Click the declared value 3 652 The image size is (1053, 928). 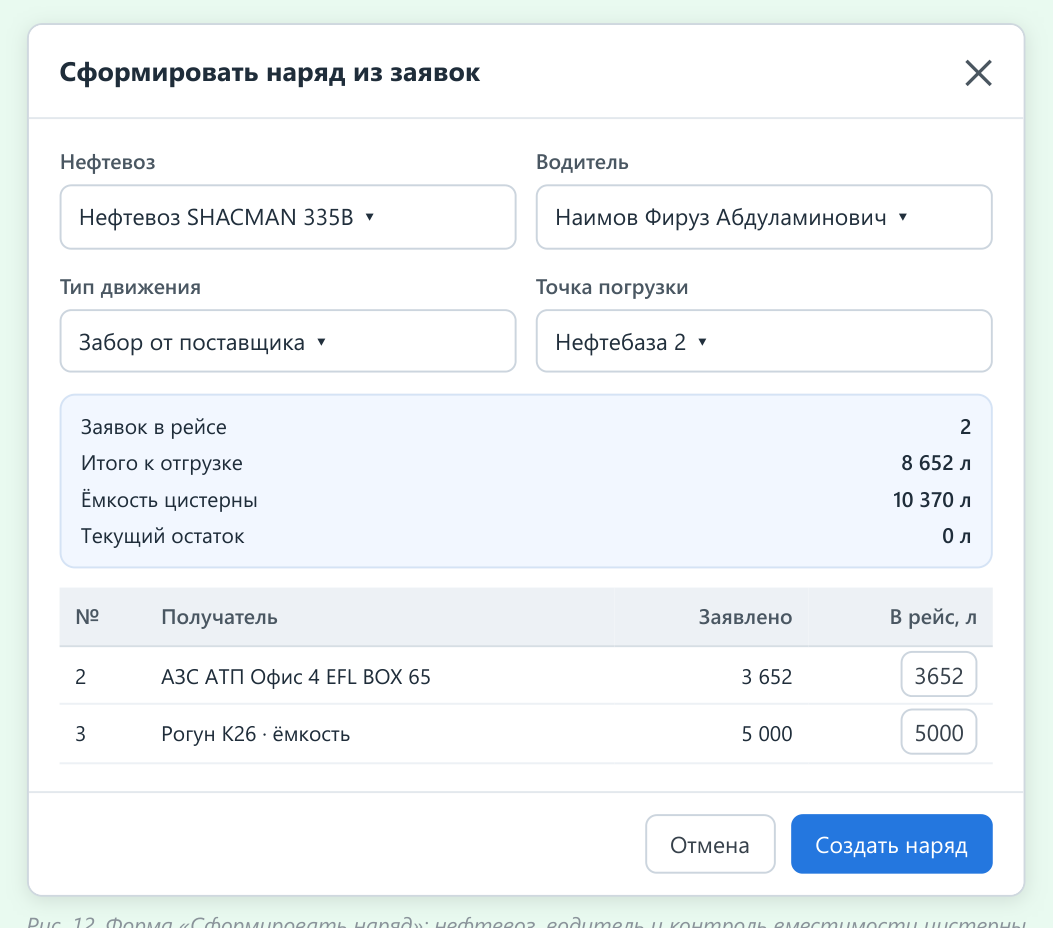coord(766,676)
